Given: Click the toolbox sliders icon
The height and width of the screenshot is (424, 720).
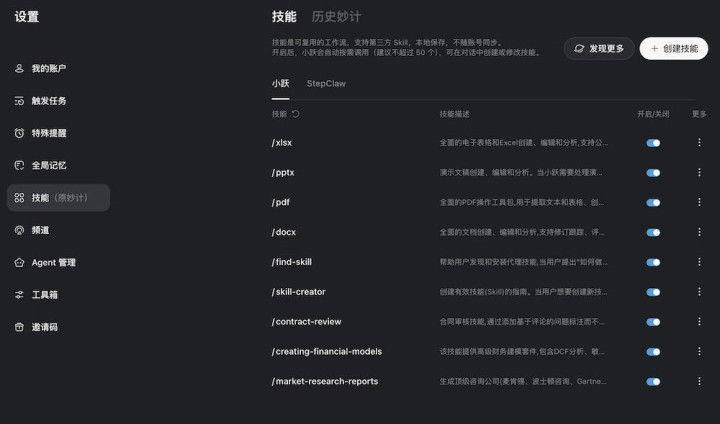Looking at the screenshot, I should [x=19, y=294].
